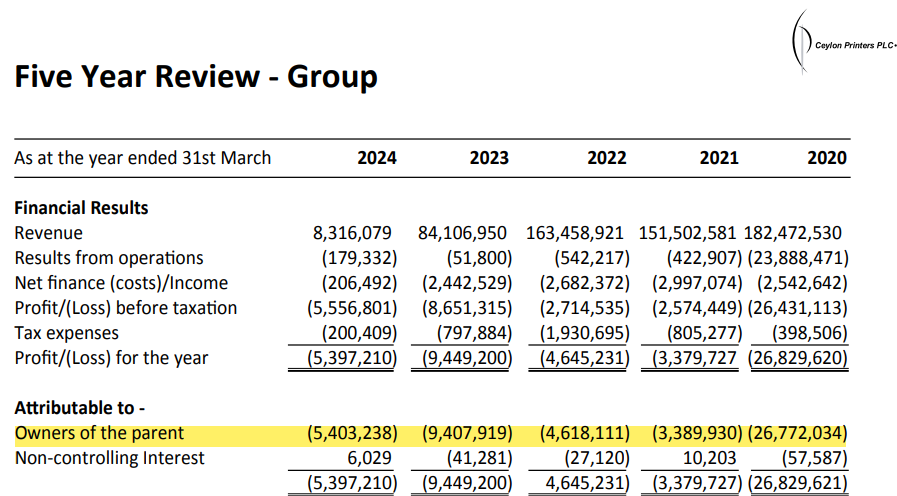The height and width of the screenshot is (496, 897).
Task: Click the highlighted 'Owners of the parent' label
Action: (100, 433)
